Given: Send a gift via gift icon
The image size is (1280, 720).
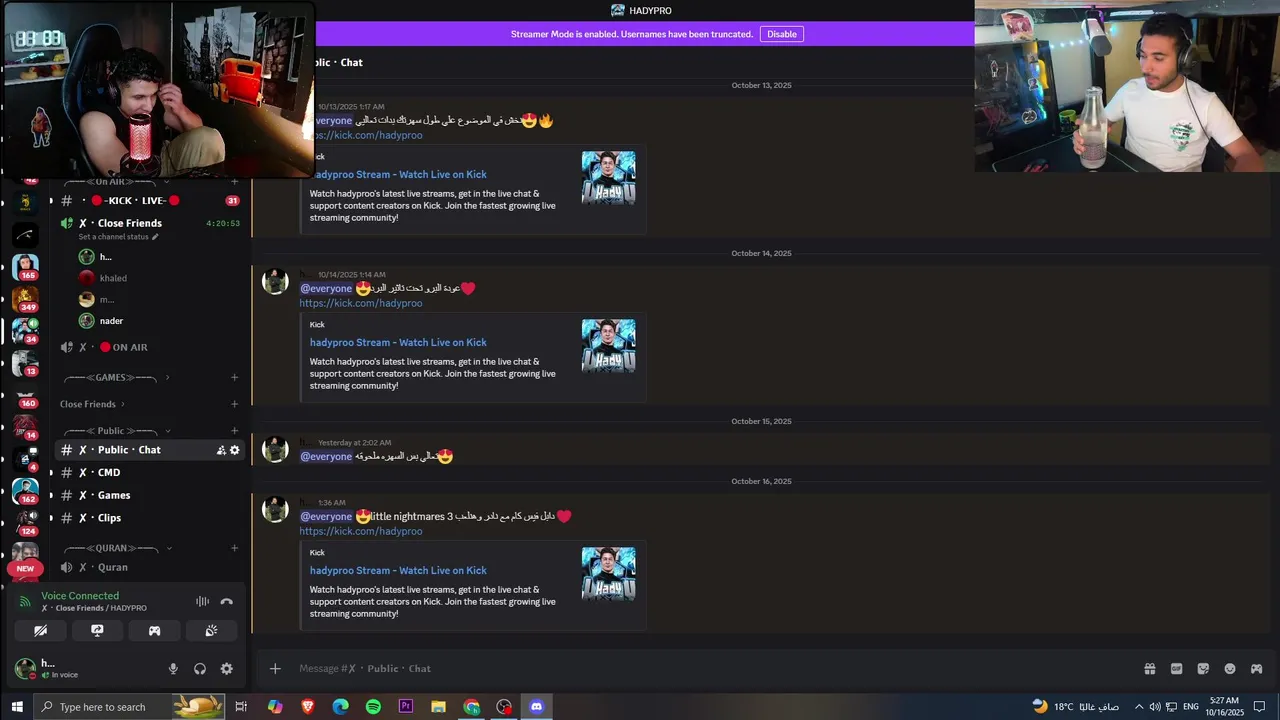Looking at the screenshot, I should 1150,669.
